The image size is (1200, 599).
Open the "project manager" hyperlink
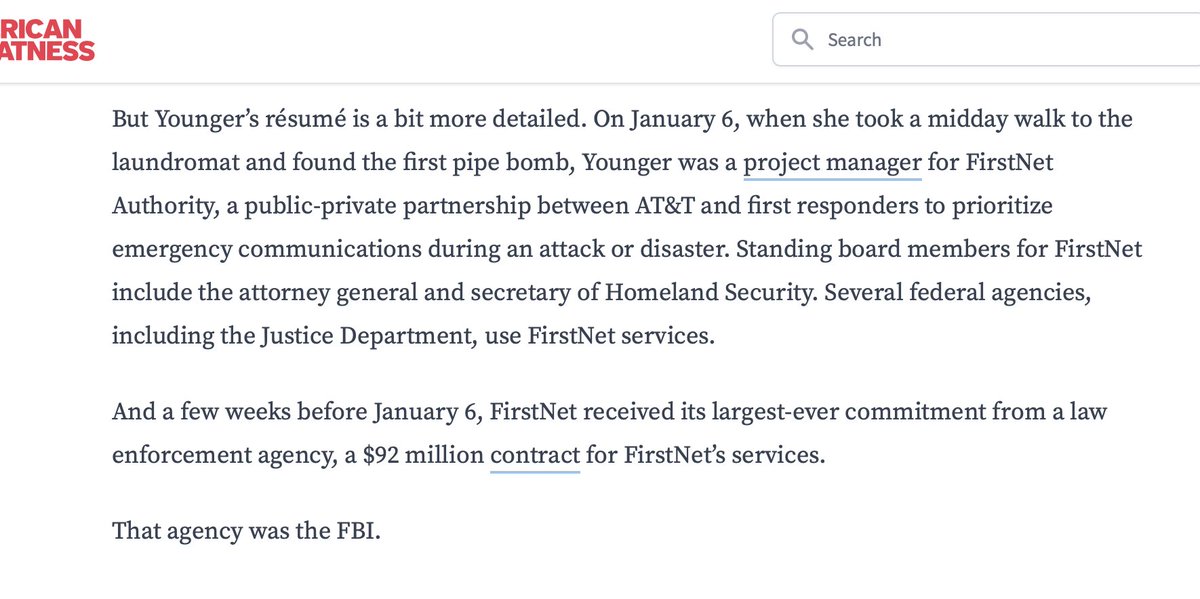(833, 163)
